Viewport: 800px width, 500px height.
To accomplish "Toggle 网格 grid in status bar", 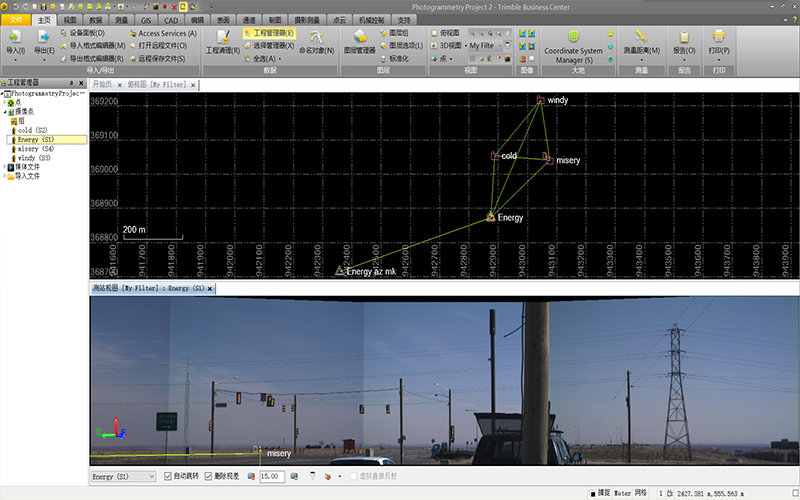I will pos(641,493).
